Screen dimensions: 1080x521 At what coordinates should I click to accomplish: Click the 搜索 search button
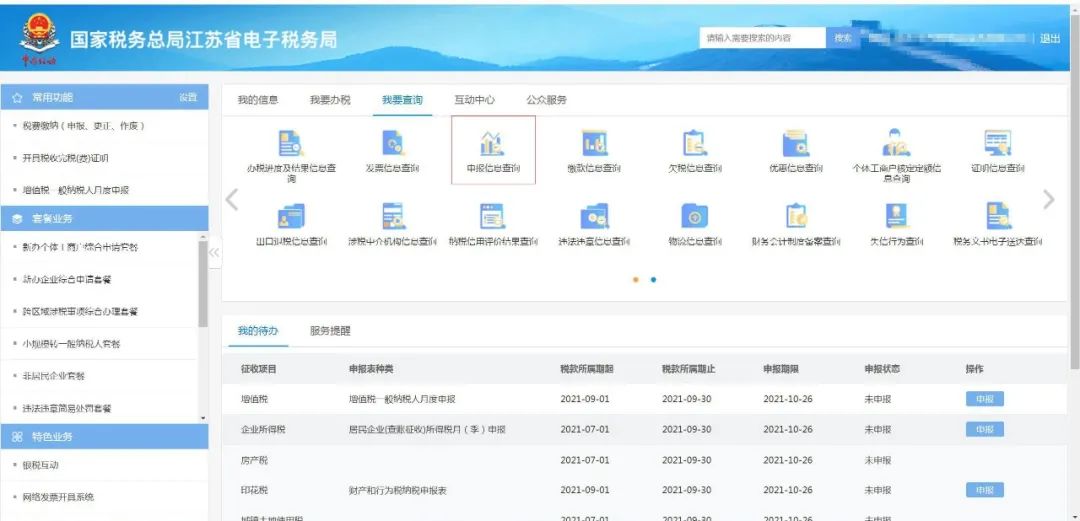844,38
